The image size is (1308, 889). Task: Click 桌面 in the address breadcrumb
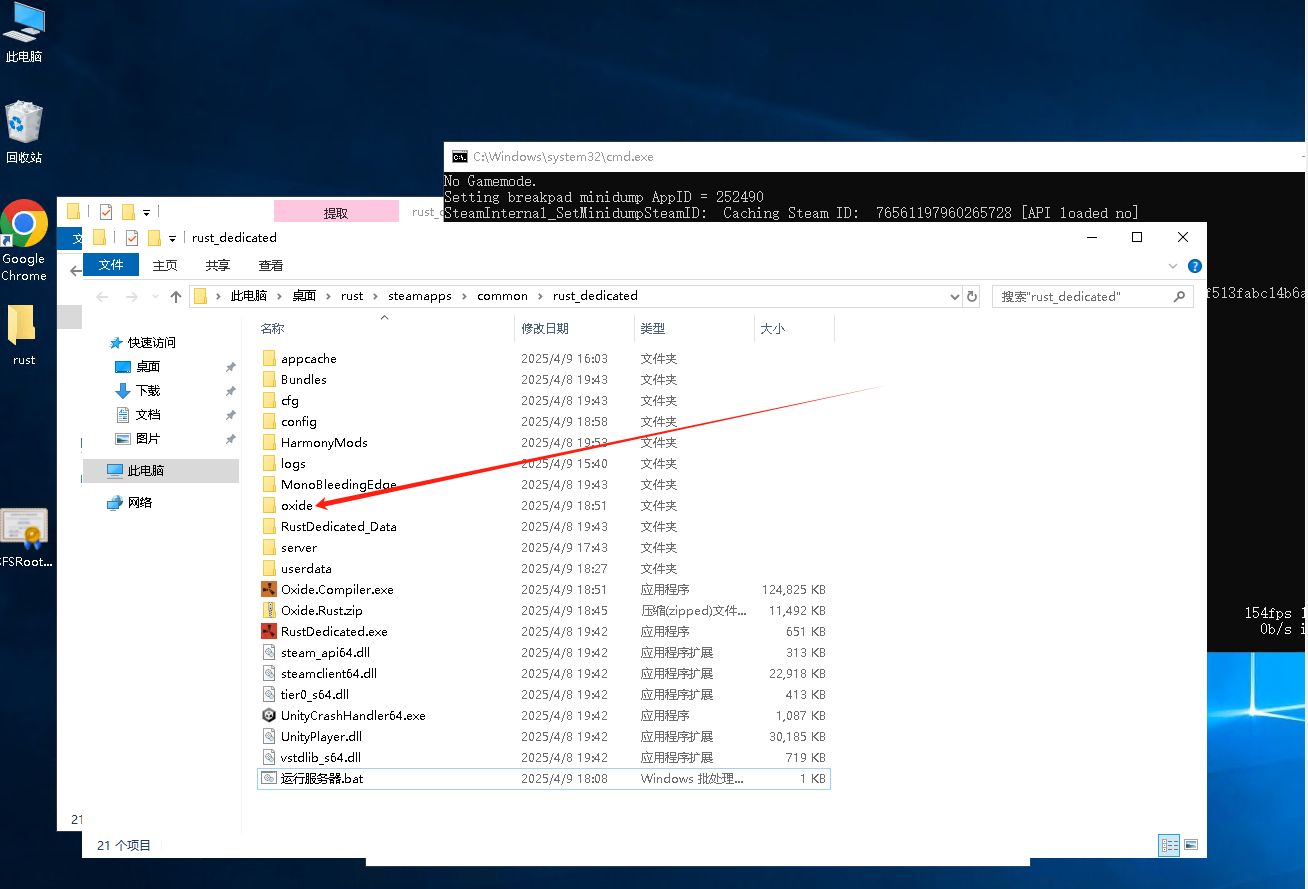point(304,296)
